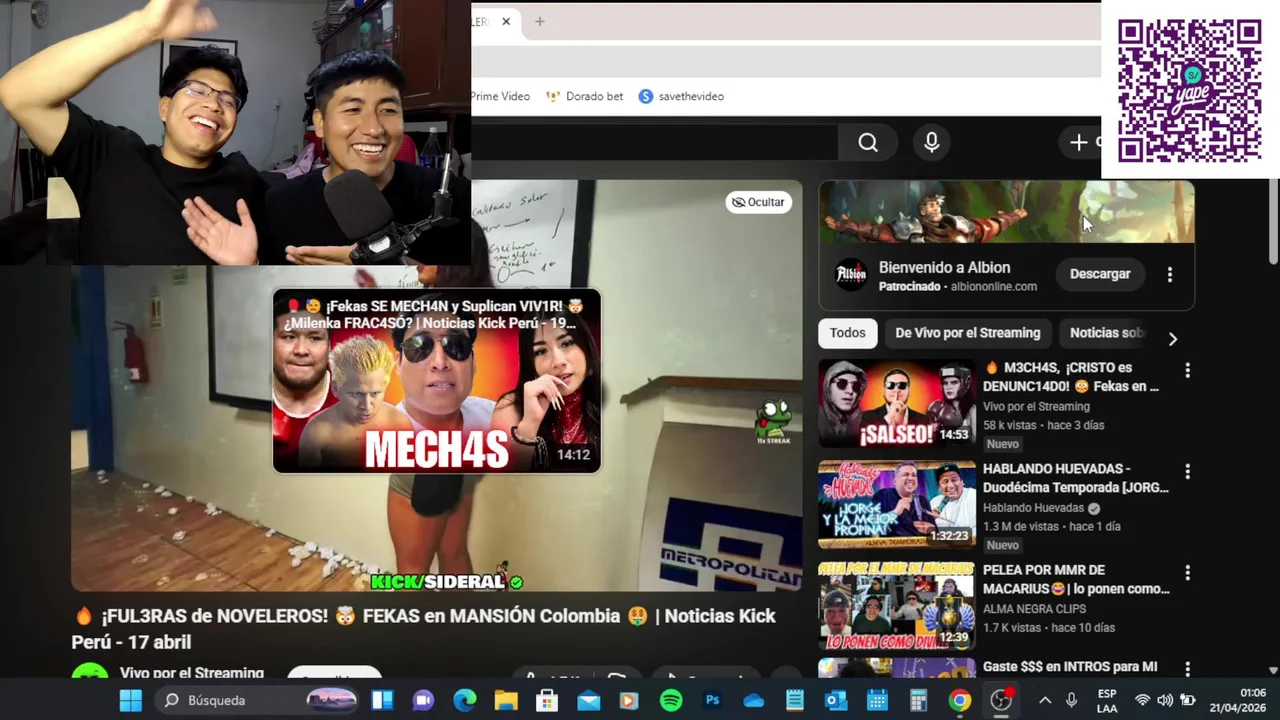
Task: Open ESP LAA language input selector
Action: 1107,701
